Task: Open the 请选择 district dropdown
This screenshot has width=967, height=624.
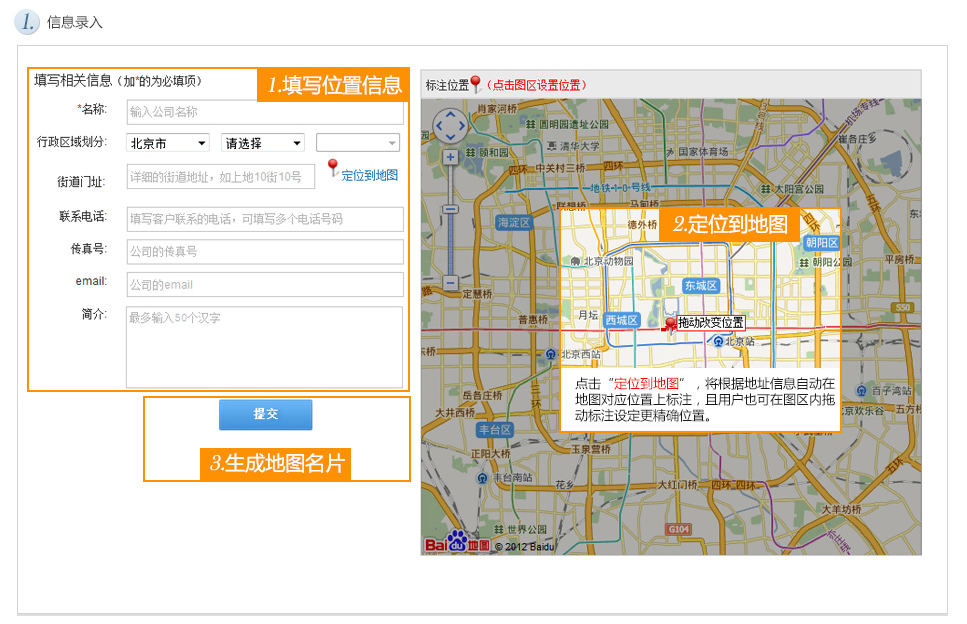Action: [x=263, y=143]
